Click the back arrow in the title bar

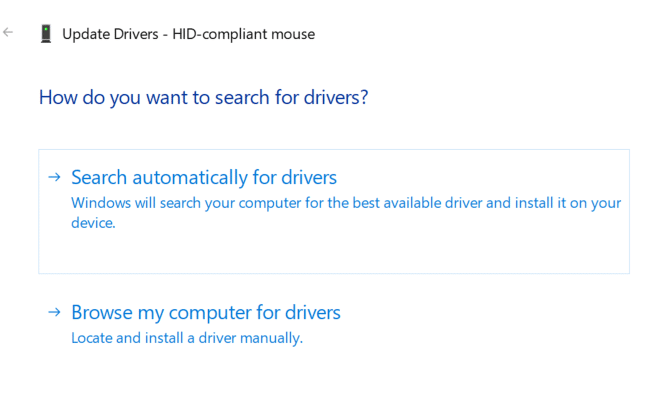click(x=9, y=32)
